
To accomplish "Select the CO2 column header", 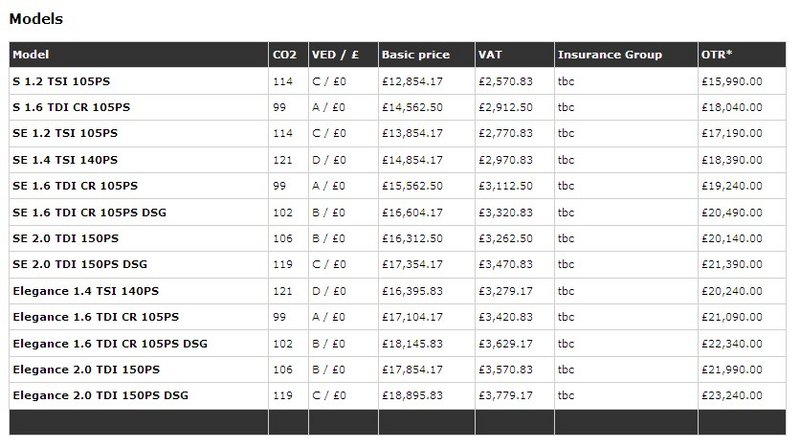I will click(284, 55).
